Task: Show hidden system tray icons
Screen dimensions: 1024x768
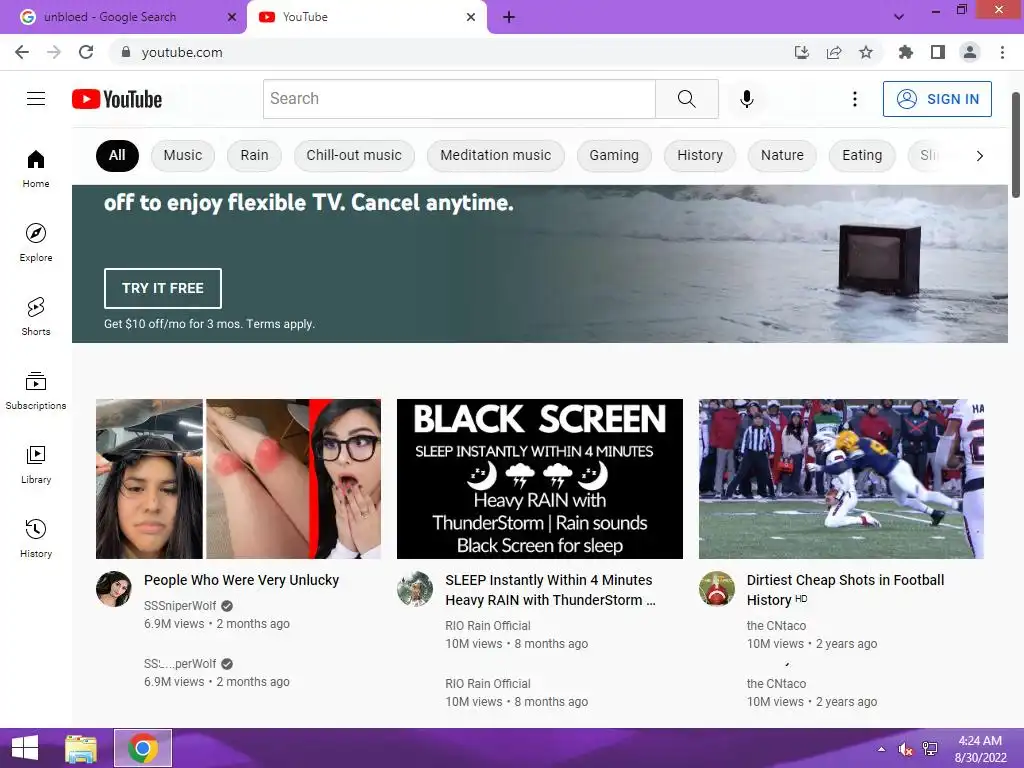Action: point(881,749)
